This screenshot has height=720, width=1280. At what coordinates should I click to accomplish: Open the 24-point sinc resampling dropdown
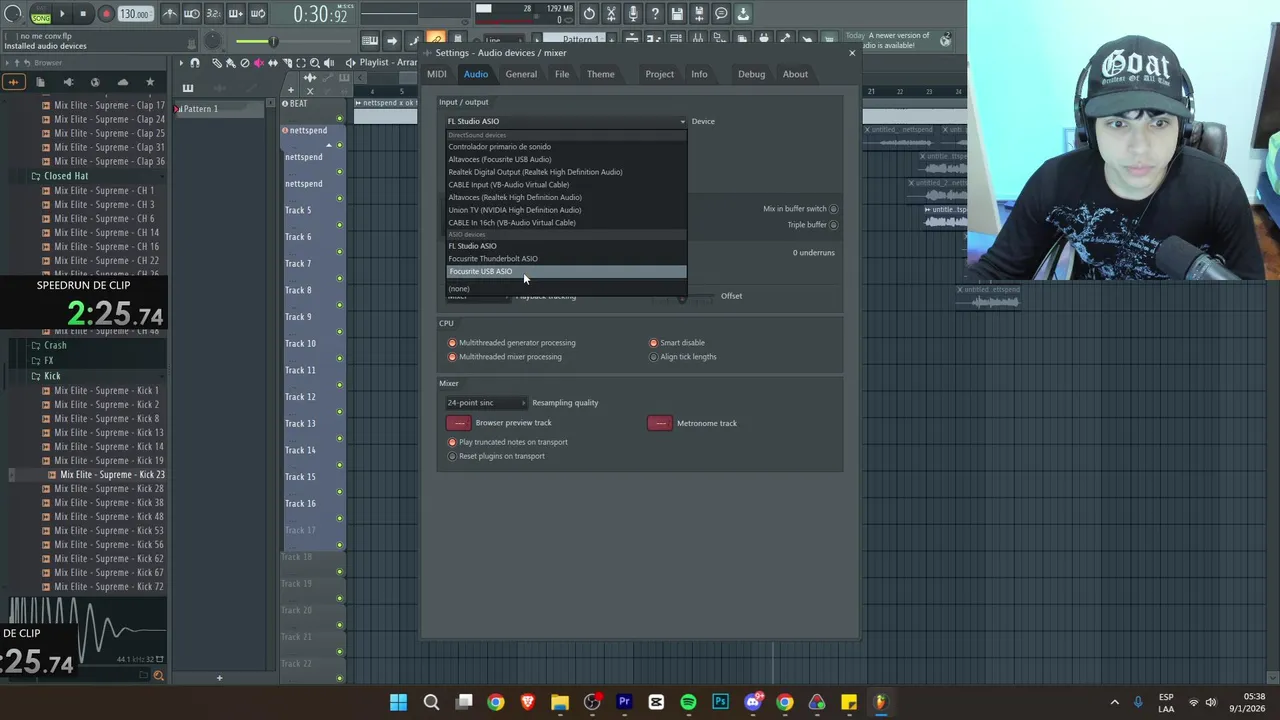tap(486, 403)
